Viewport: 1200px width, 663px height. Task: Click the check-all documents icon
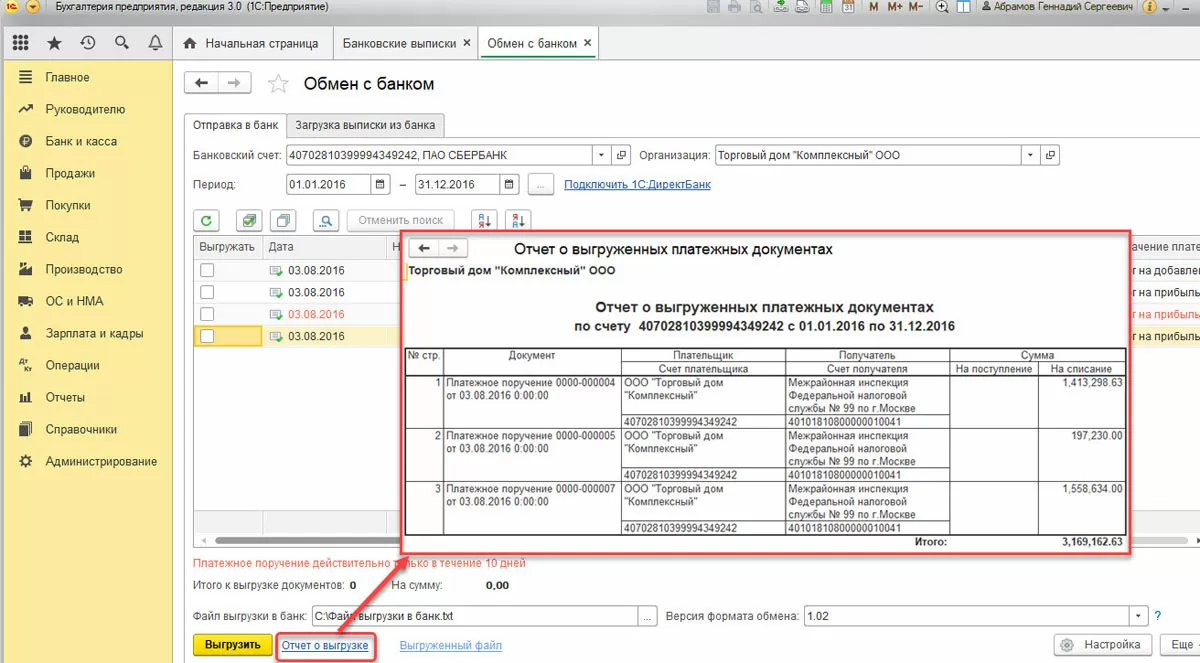[249, 220]
